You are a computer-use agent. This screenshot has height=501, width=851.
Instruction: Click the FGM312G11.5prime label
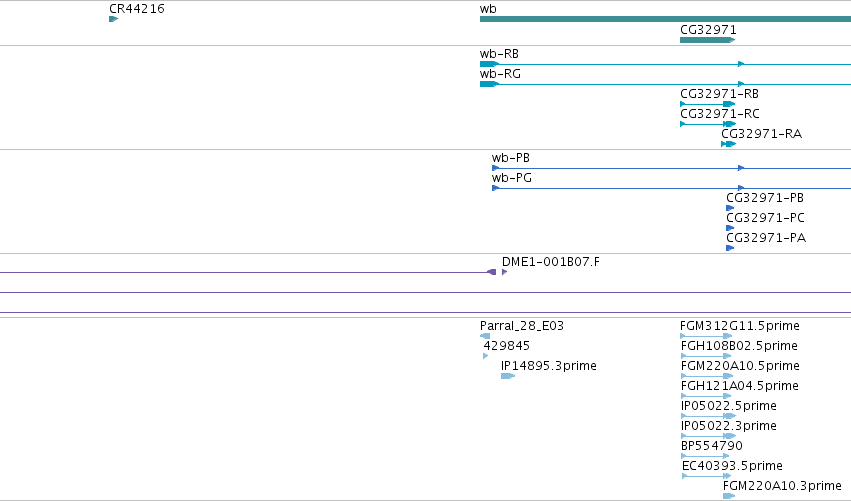point(740,326)
